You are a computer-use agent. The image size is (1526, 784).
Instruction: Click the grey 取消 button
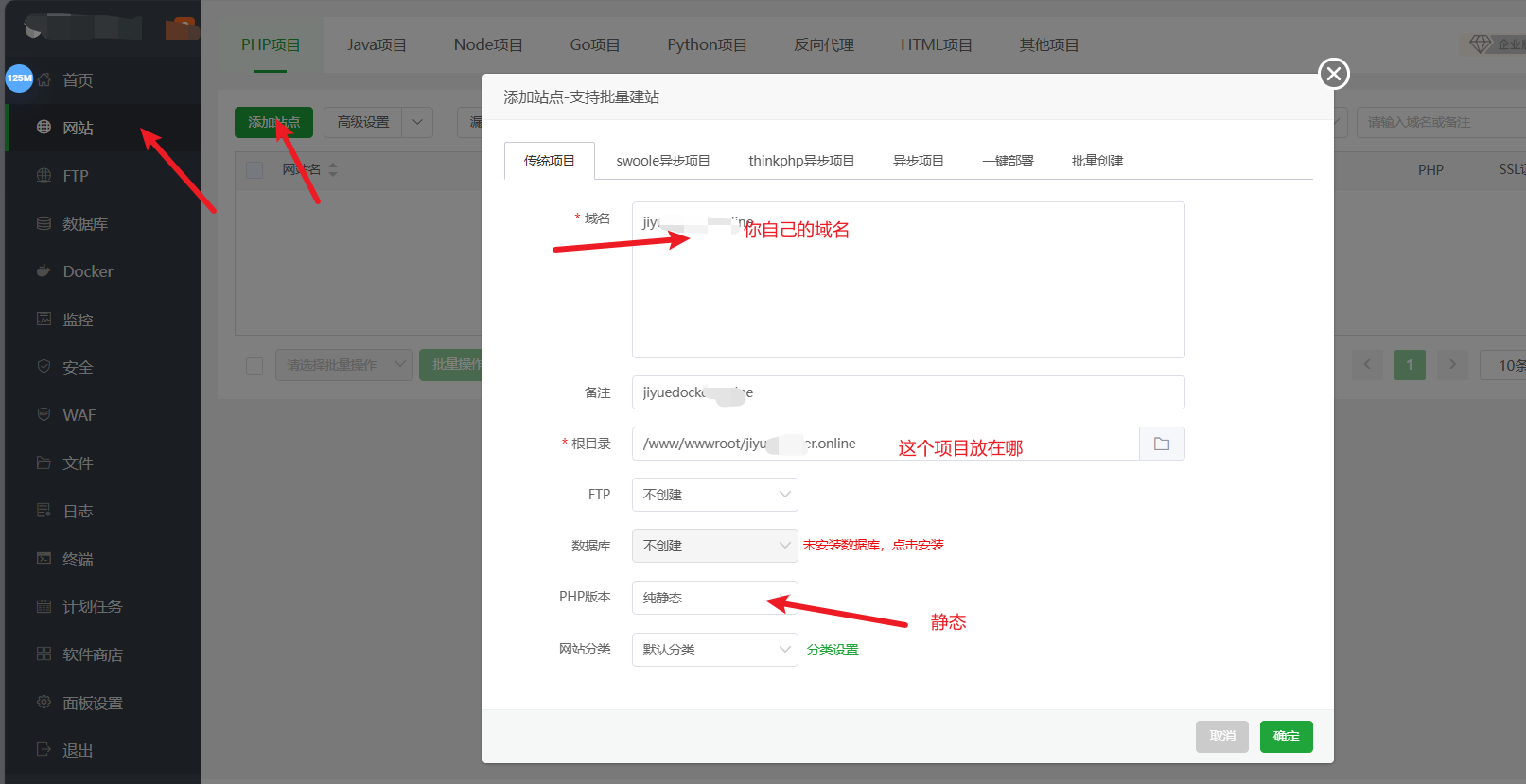1222,737
